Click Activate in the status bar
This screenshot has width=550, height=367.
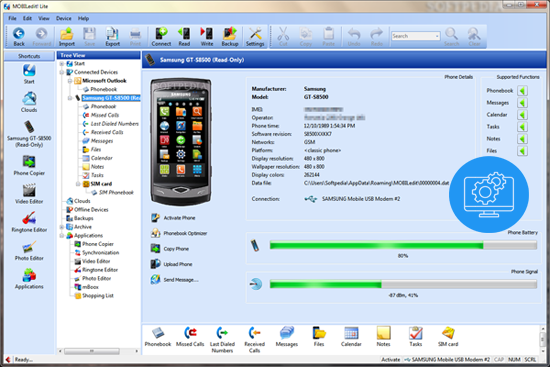click(390, 360)
